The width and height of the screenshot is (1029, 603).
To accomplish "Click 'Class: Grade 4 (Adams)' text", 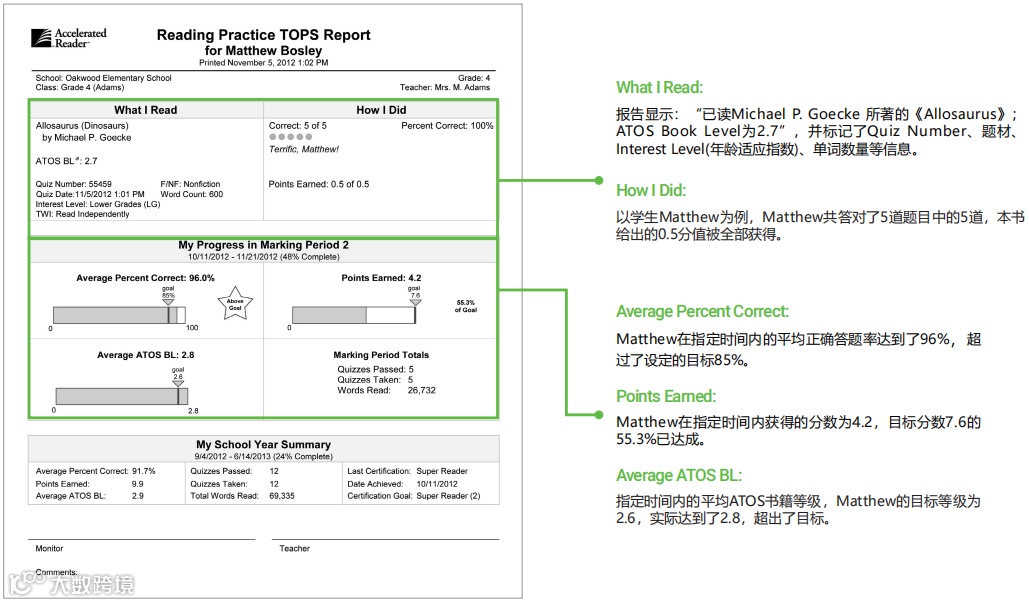I will (x=79, y=87).
